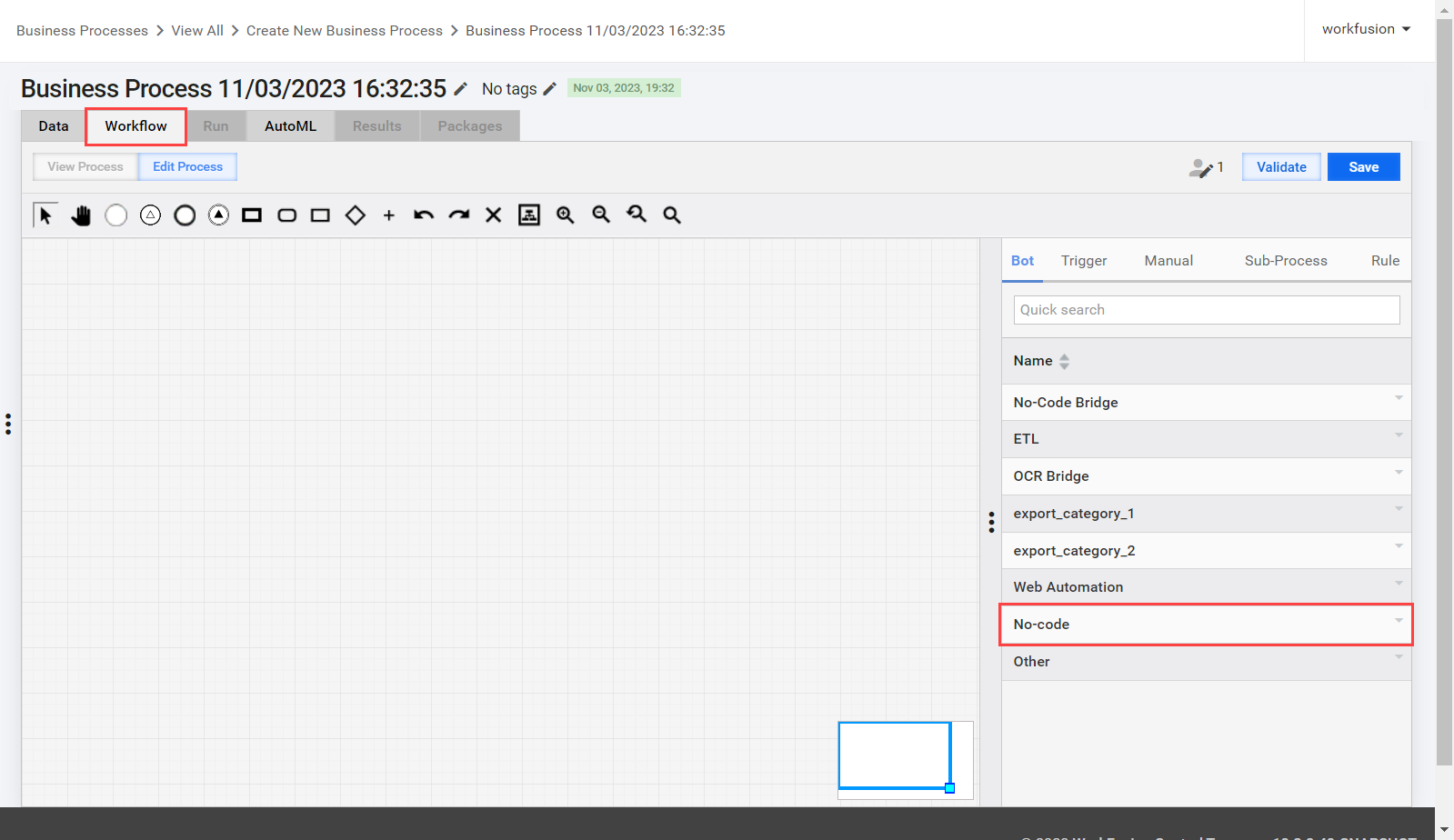The image size is (1454, 840).
Task: Redo the last workflow edit
Action: [459, 215]
